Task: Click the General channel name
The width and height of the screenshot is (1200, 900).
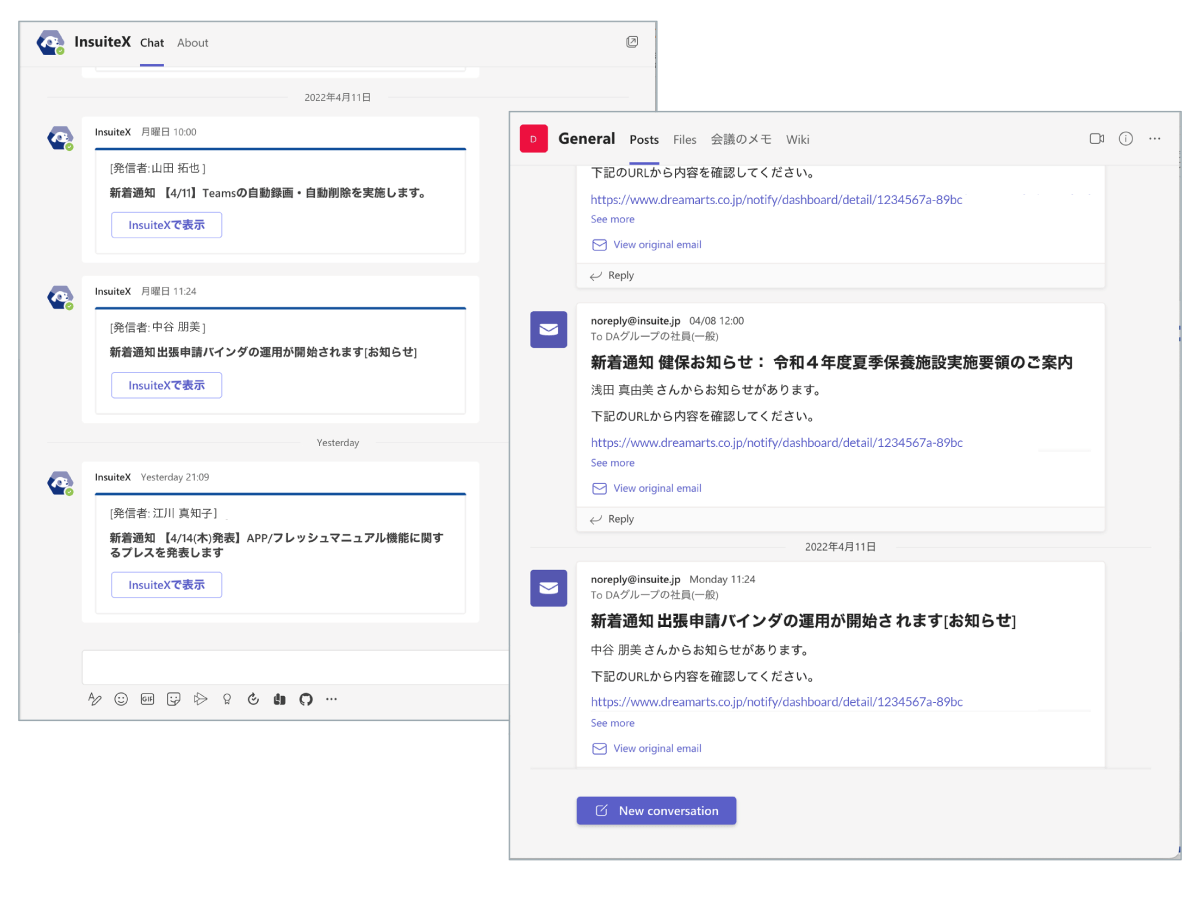Action: (x=587, y=139)
